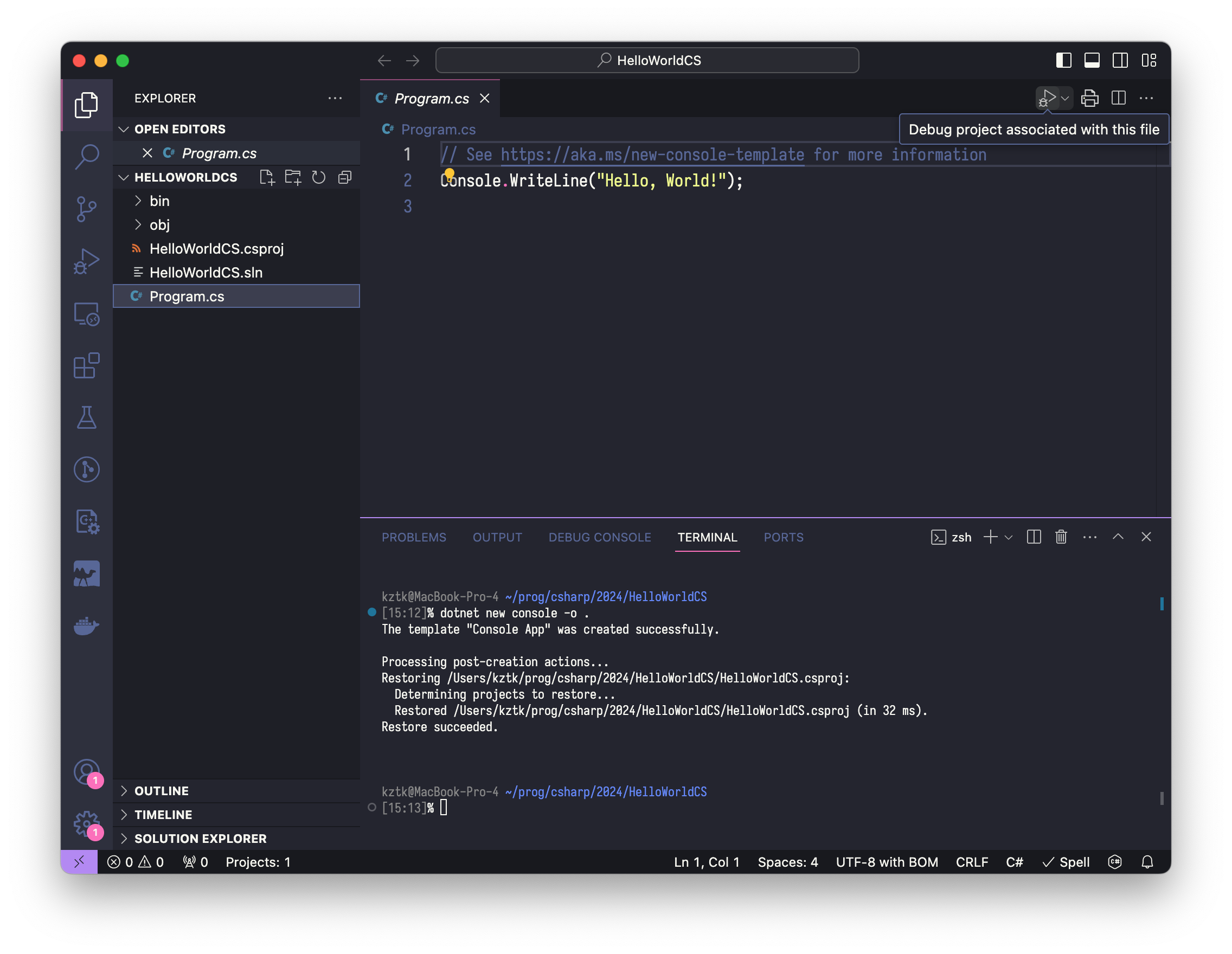
Task: Close the terminal panel
Action: 1146,537
